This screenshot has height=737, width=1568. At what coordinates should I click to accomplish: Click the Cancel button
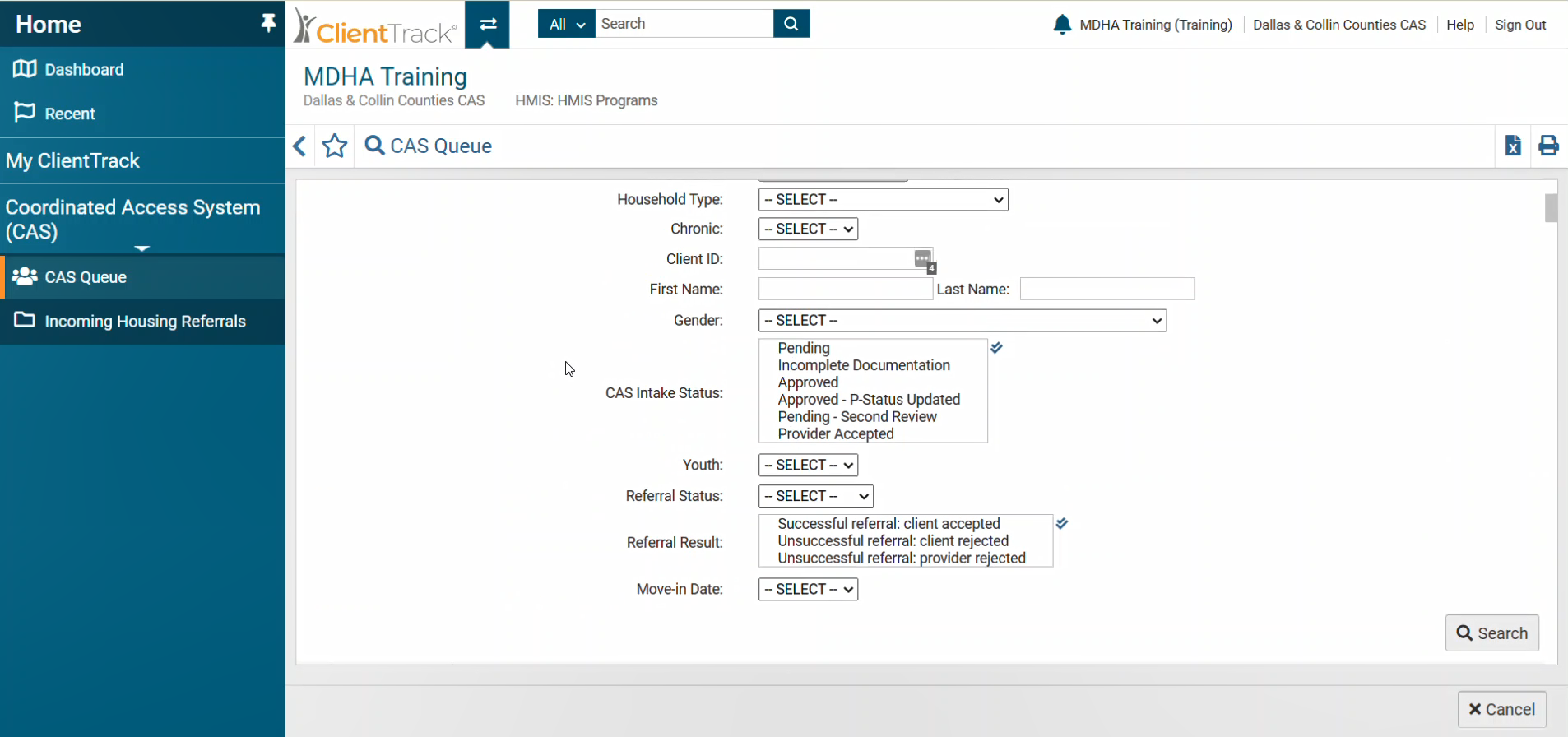click(1501, 709)
